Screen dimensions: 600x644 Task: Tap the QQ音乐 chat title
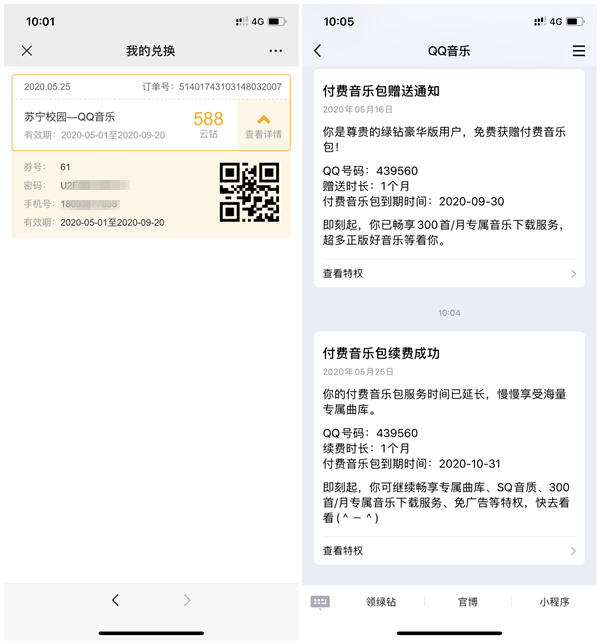point(449,51)
